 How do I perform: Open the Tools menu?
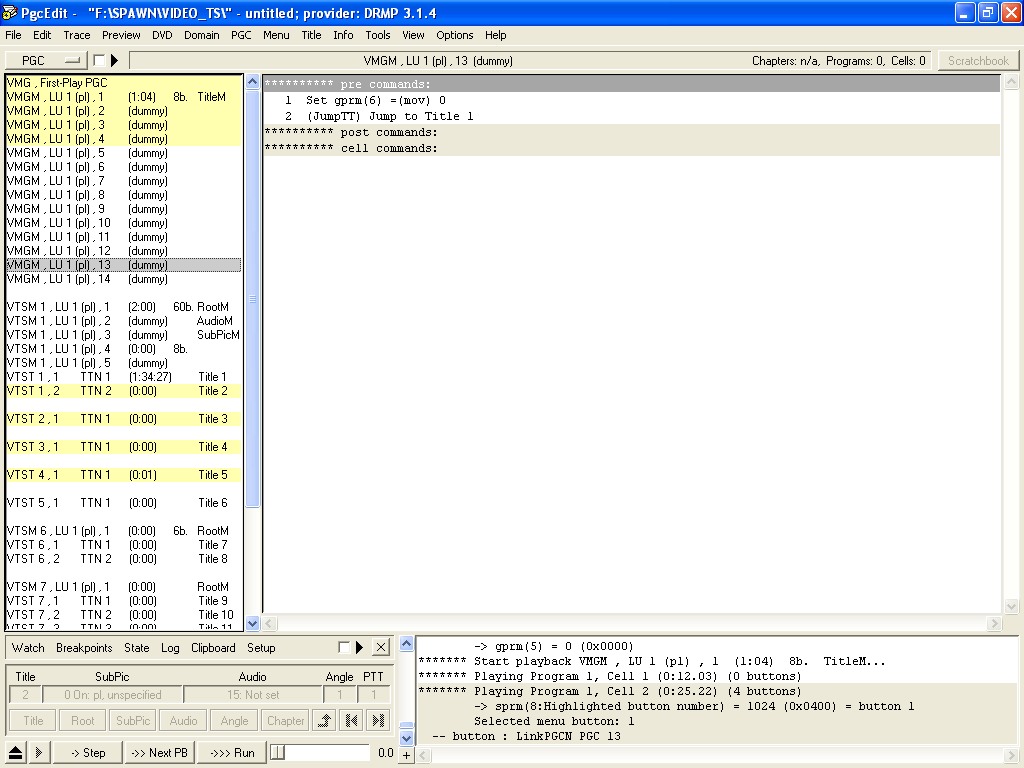377,35
